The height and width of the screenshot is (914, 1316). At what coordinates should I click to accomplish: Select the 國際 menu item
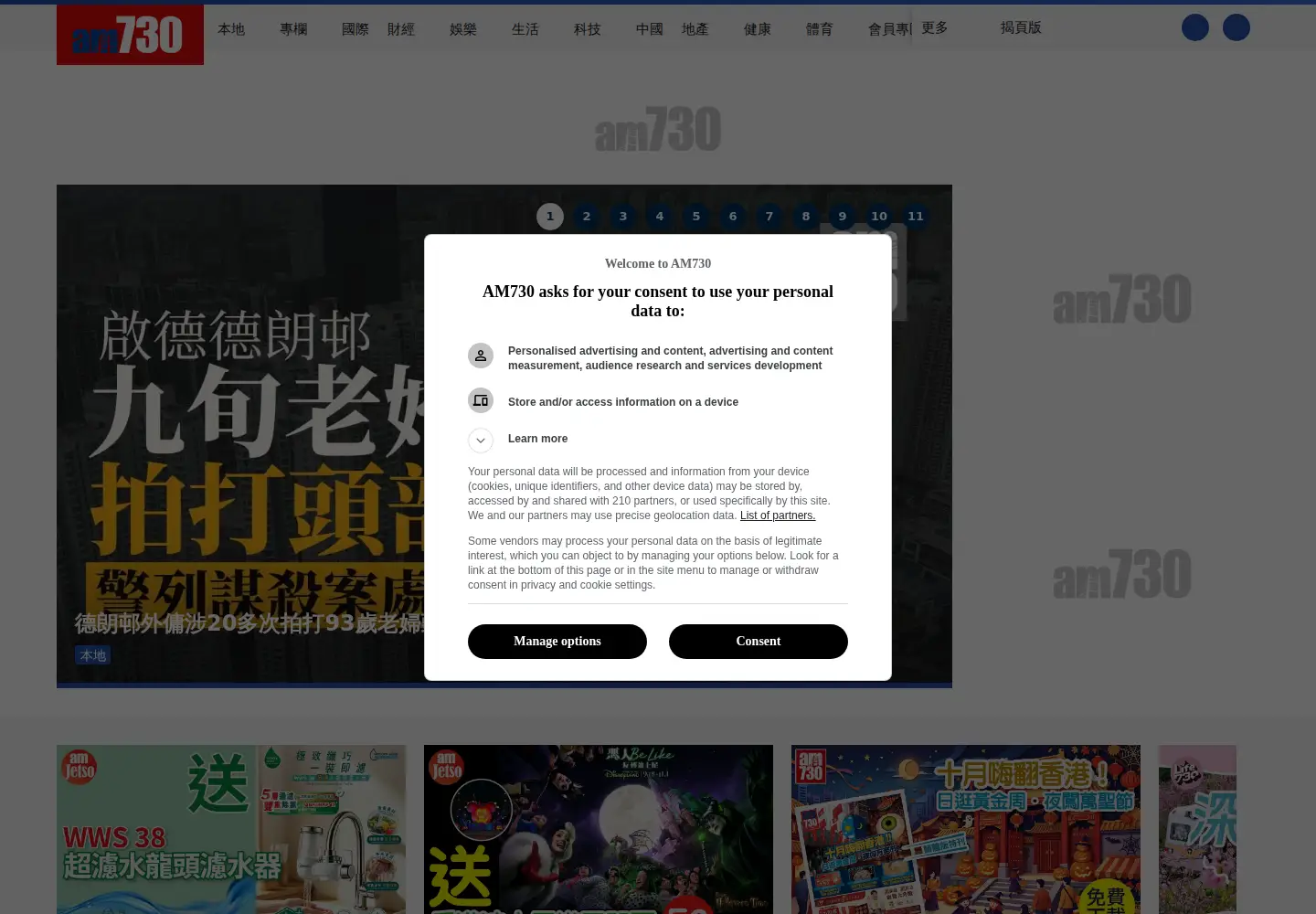click(356, 29)
